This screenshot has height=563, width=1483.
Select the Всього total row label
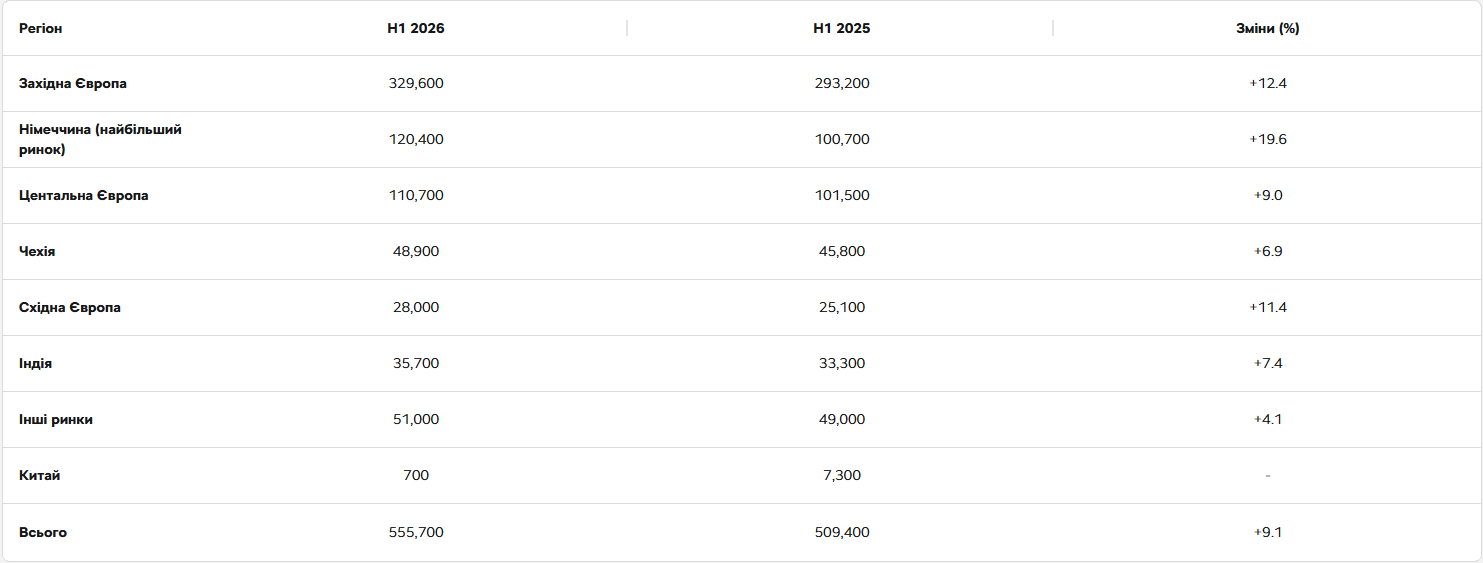(x=43, y=532)
